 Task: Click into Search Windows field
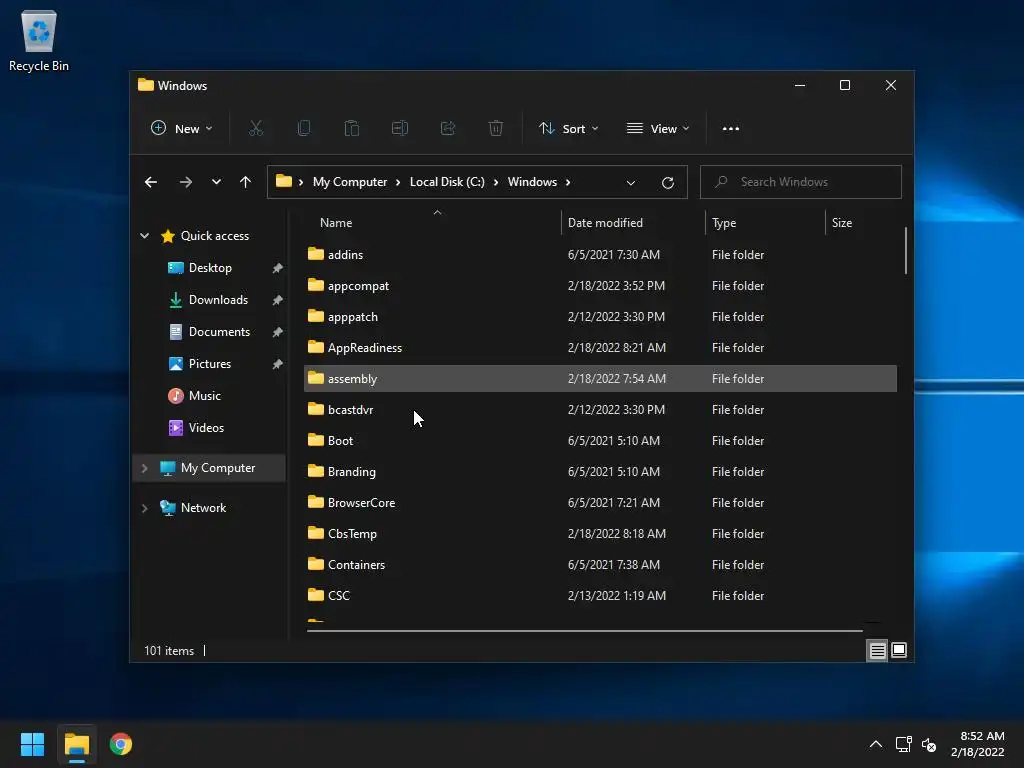pyautogui.click(x=801, y=182)
